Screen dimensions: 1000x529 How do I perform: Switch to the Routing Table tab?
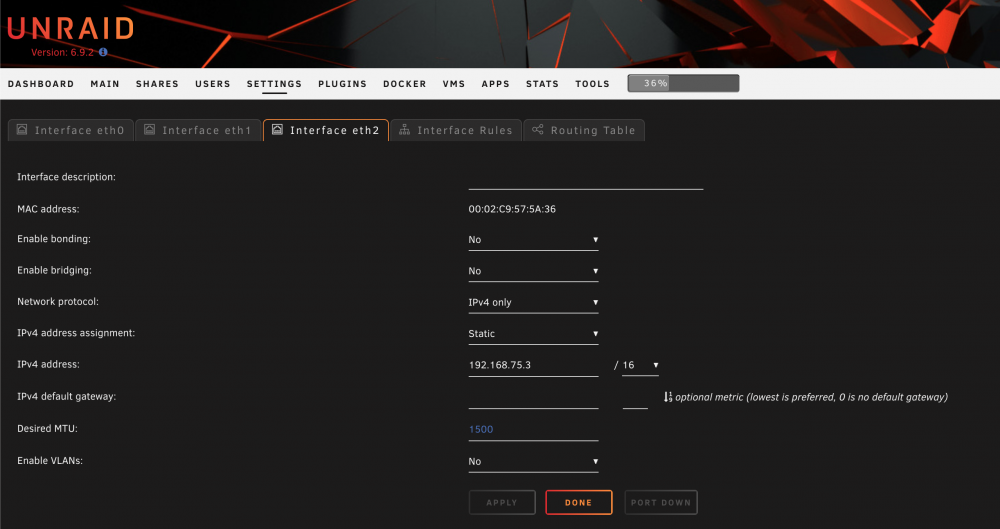coord(584,130)
